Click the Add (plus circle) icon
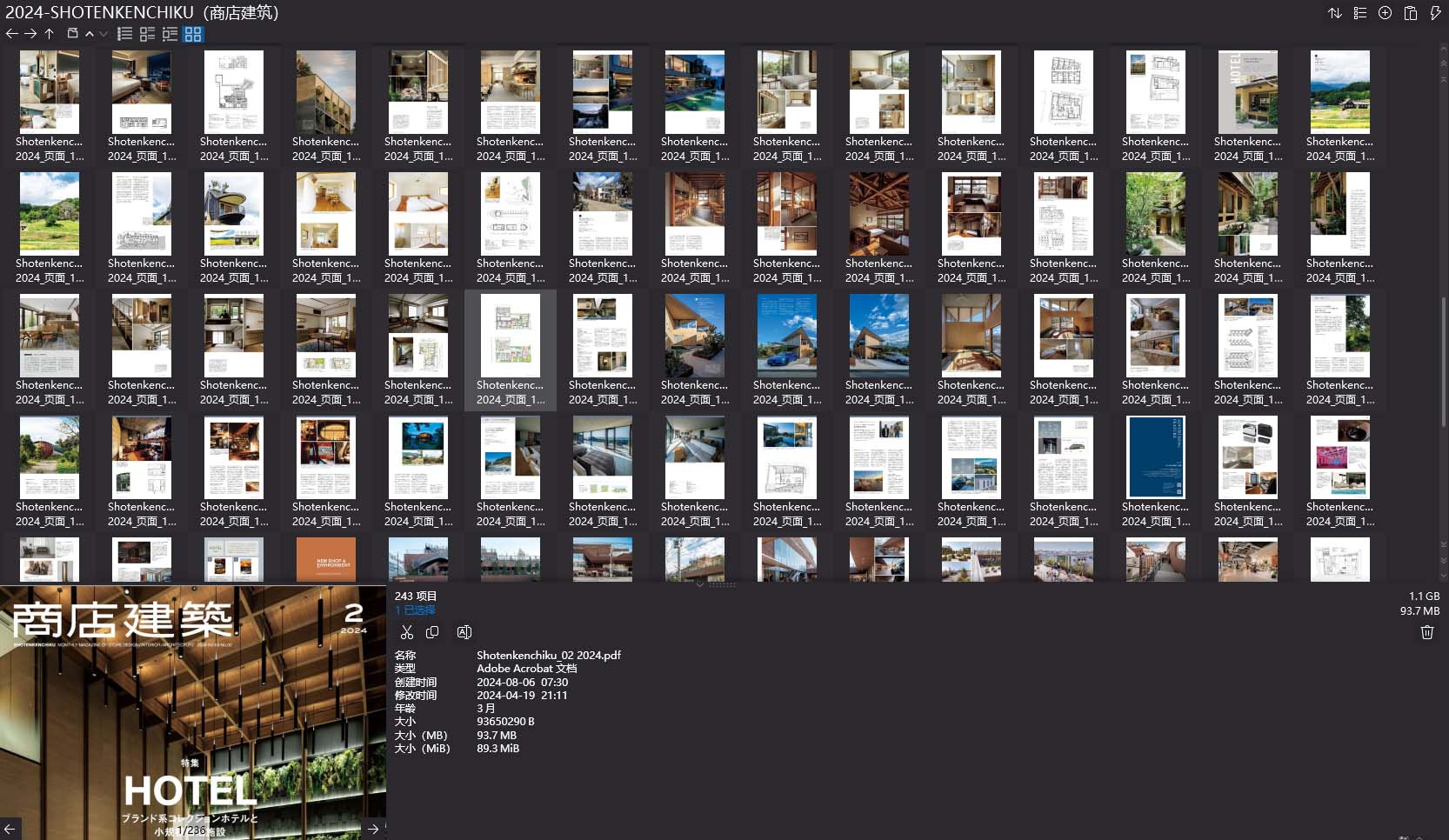Viewport: 1449px width, 840px height. coord(1384,13)
